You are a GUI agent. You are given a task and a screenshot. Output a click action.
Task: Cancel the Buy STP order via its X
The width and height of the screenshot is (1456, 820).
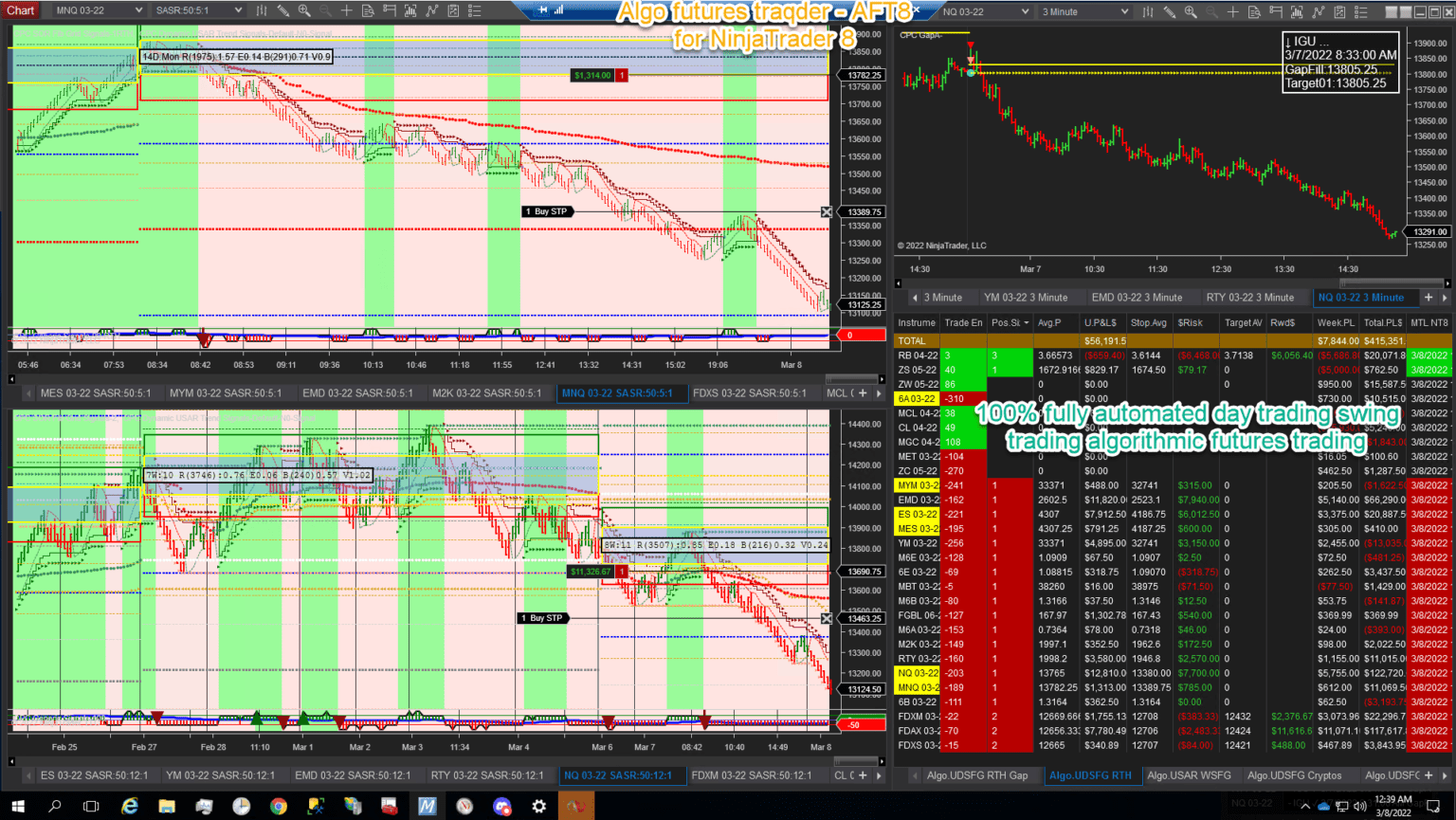click(x=827, y=211)
